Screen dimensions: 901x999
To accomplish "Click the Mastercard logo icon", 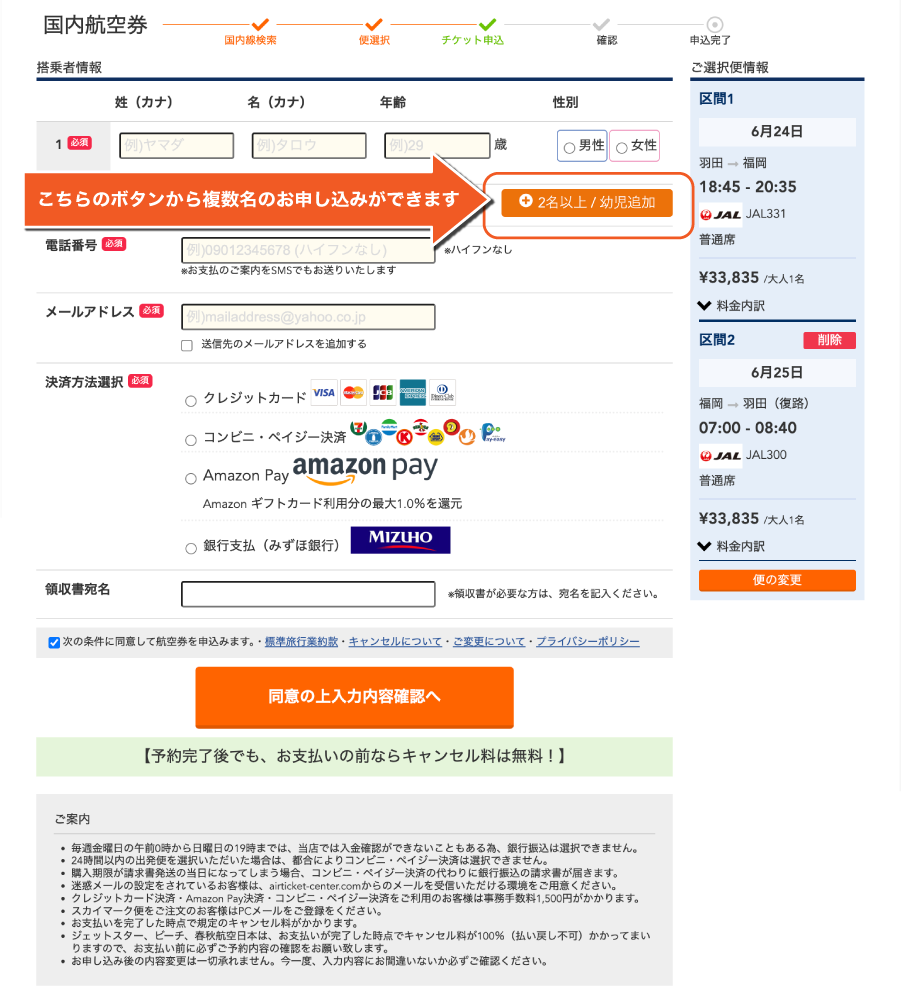I will (x=353, y=393).
